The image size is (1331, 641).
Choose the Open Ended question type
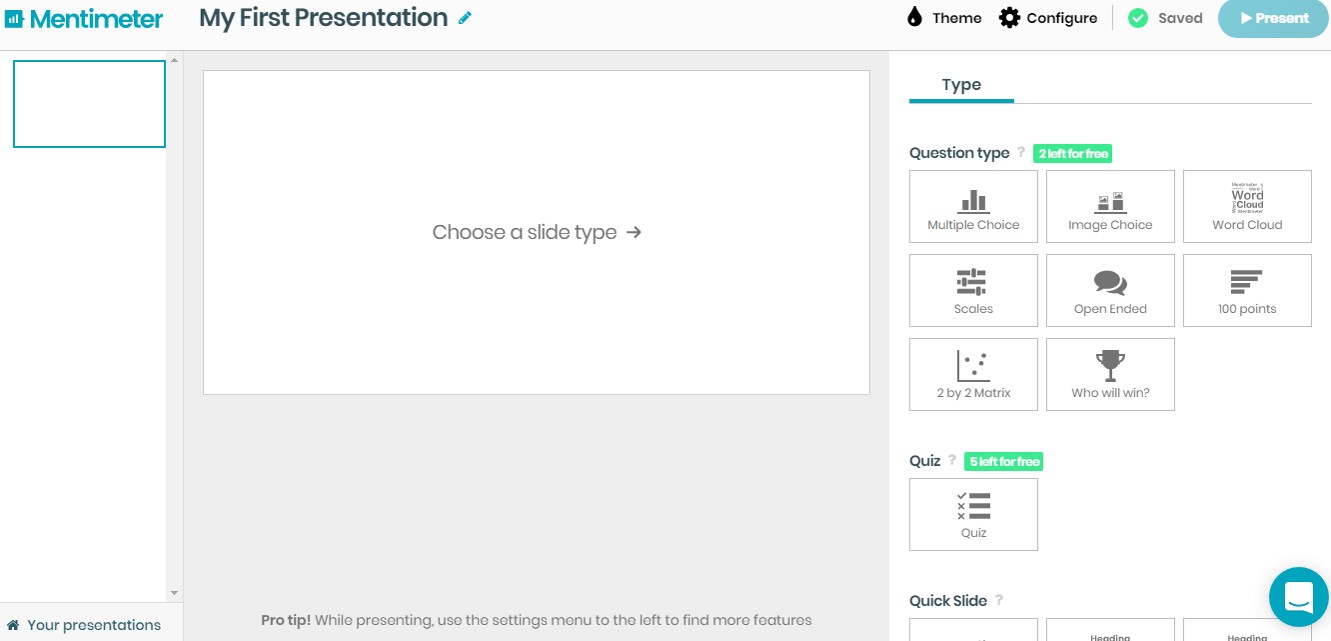pyautogui.click(x=1110, y=291)
